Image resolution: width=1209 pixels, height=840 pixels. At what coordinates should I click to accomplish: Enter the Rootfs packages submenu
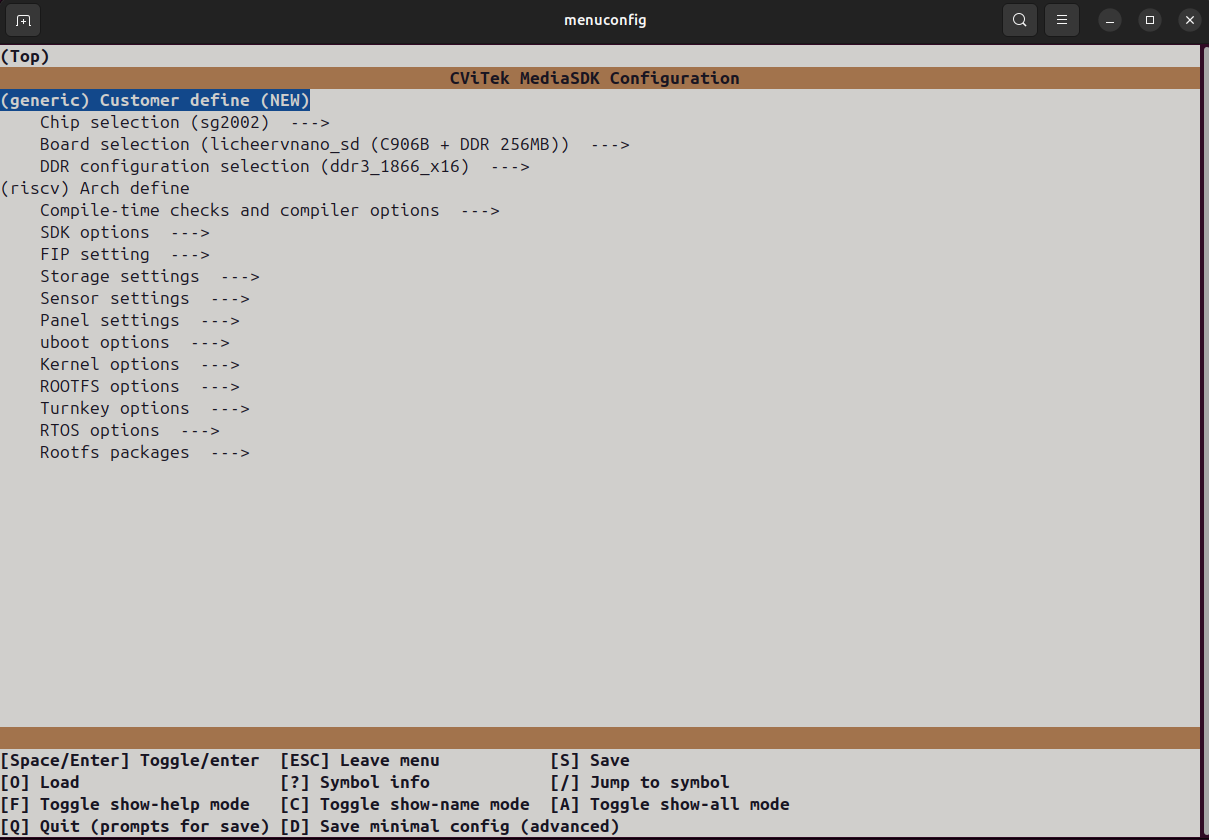point(145,452)
